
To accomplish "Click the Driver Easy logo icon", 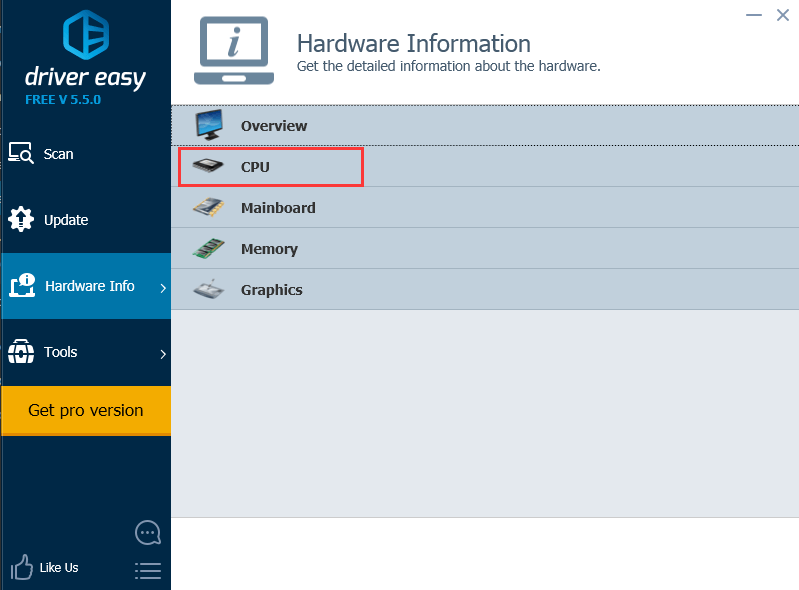I will 86,35.
